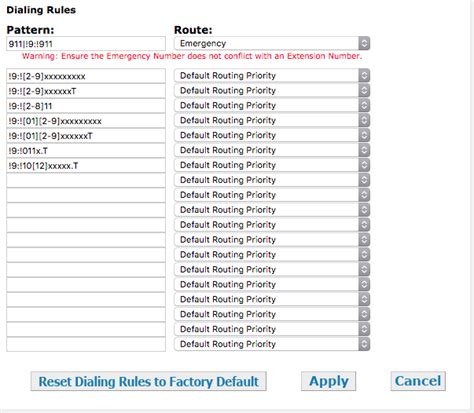Open the last Default Routing Priority dropdown

[x=272, y=344]
